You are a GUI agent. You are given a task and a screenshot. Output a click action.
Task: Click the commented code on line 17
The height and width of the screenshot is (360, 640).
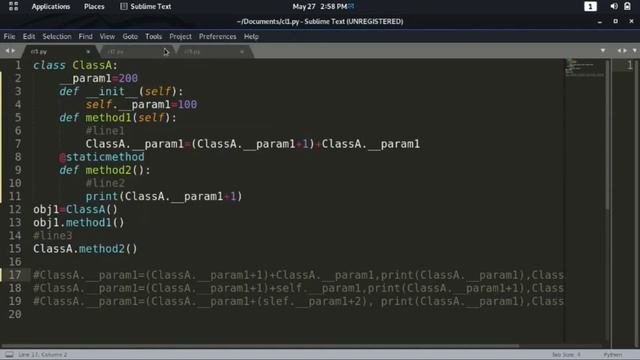tap(298, 275)
